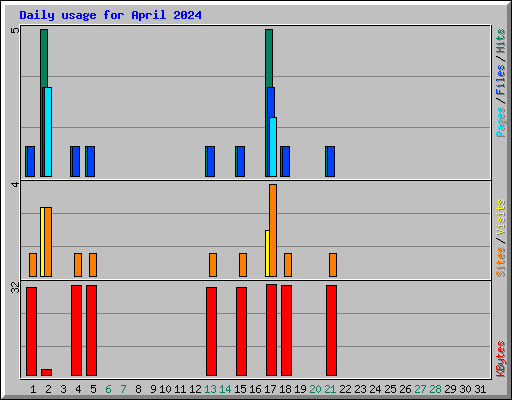Click the green day label '20'
This screenshot has width=512, height=400.
point(315,389)
